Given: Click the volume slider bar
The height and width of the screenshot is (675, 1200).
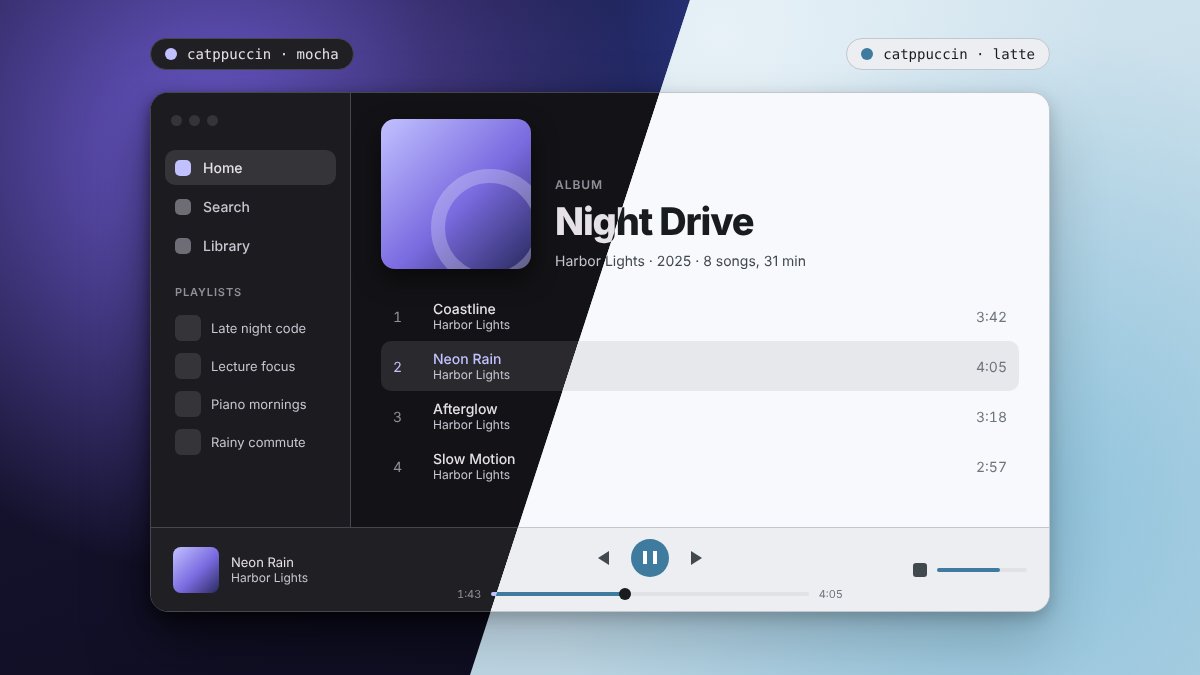Looking at the screenshot, I should (982, 570).
